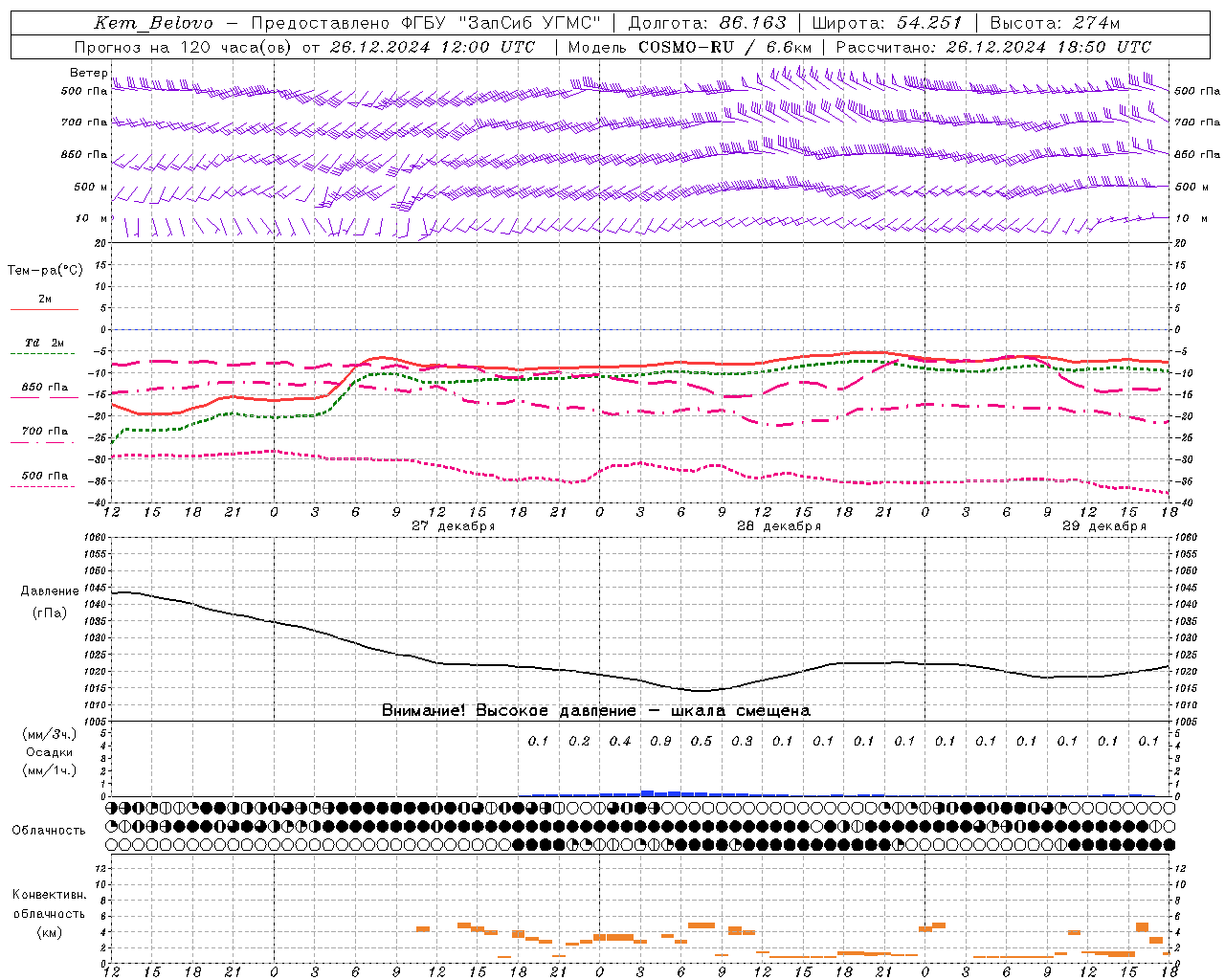
Task: Click precipitation value 0.3
Action: click(742, 741)
